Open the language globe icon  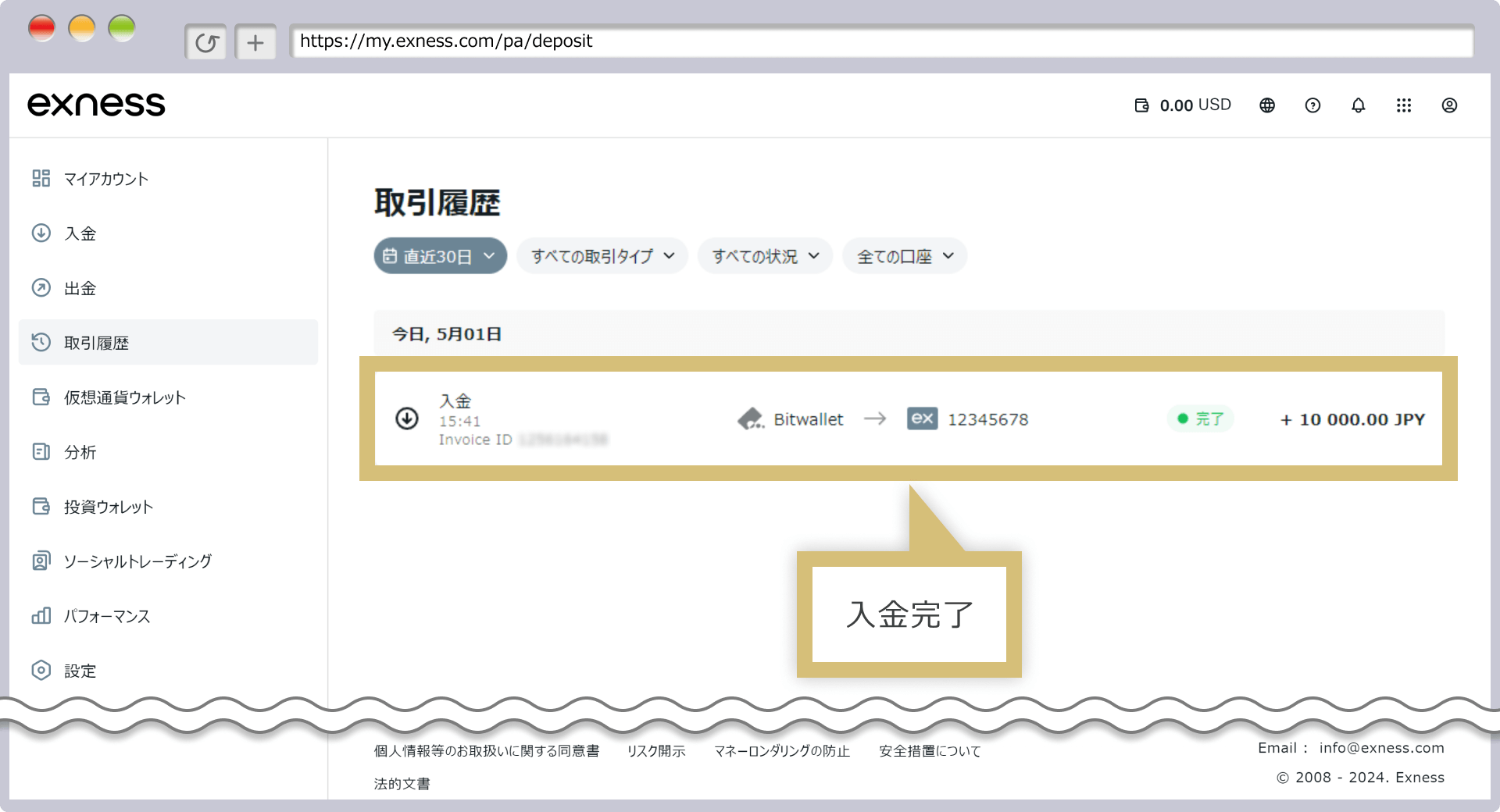[x=1267, y=105]
